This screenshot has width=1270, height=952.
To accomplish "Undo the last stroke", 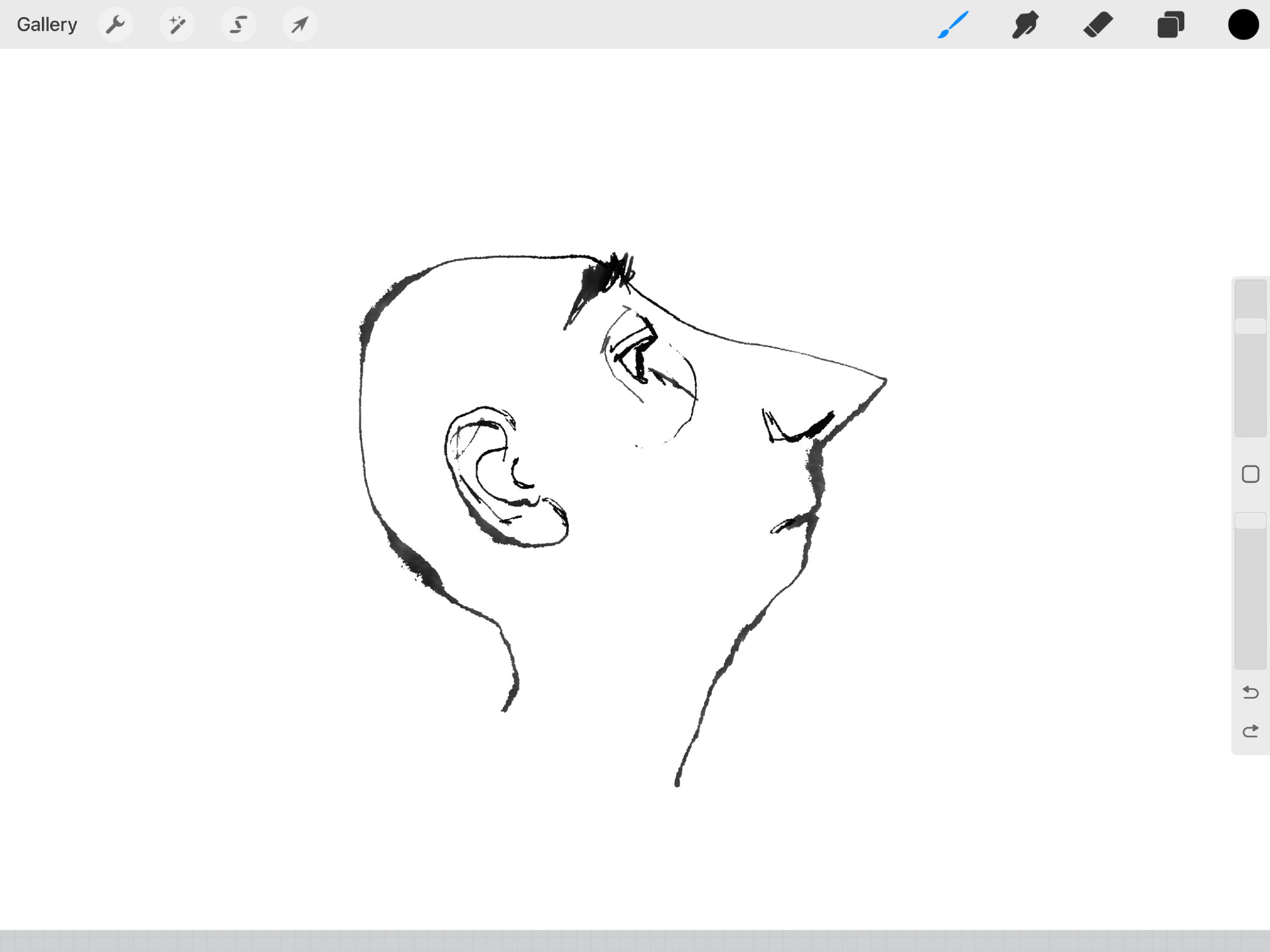I will tap(1250, 692).
